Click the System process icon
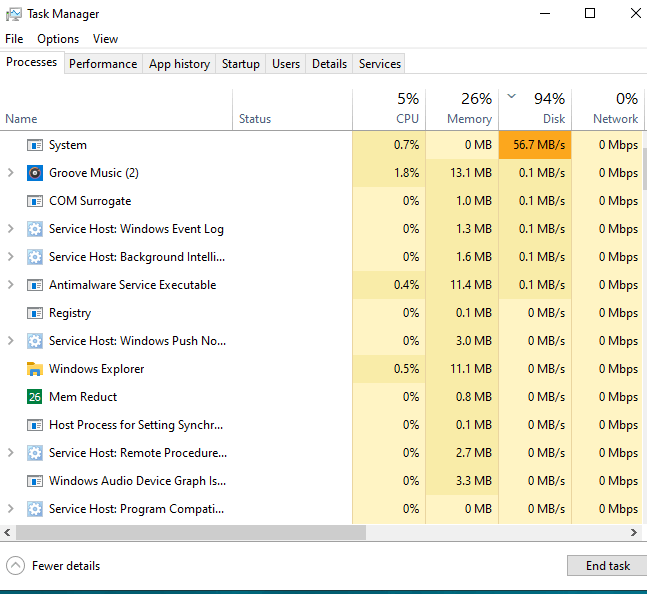647x594 pixels. pyautogui.click(x=35, y=145)
